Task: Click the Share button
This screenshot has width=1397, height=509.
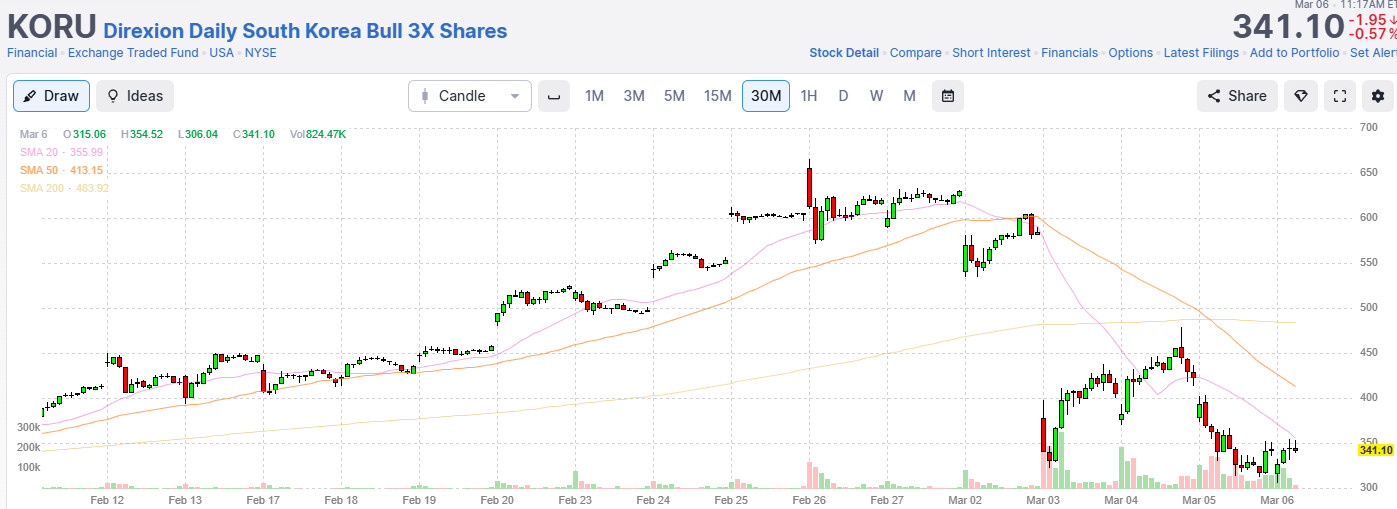Action: tap(1237, 96)
